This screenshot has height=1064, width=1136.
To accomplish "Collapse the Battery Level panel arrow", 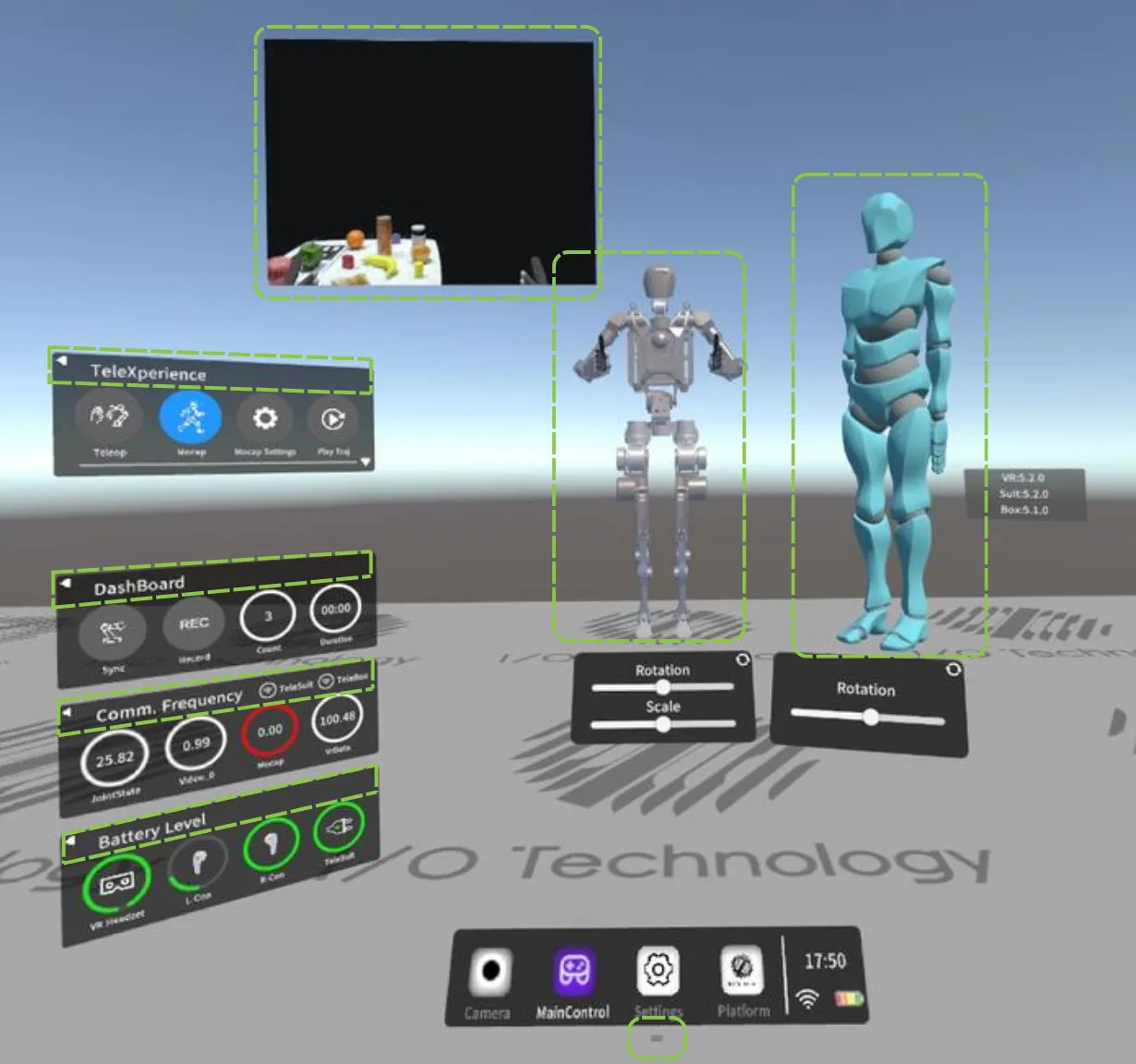I will 69,841.
